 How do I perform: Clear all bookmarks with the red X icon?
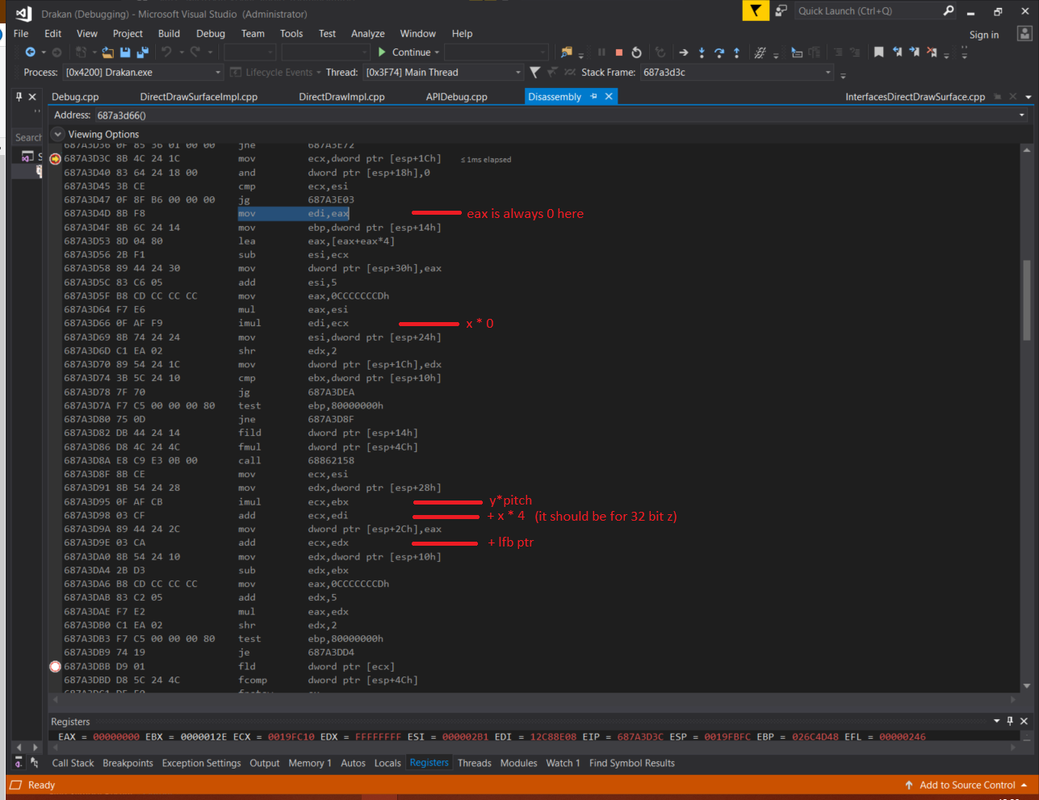click(x=932, y=52)
